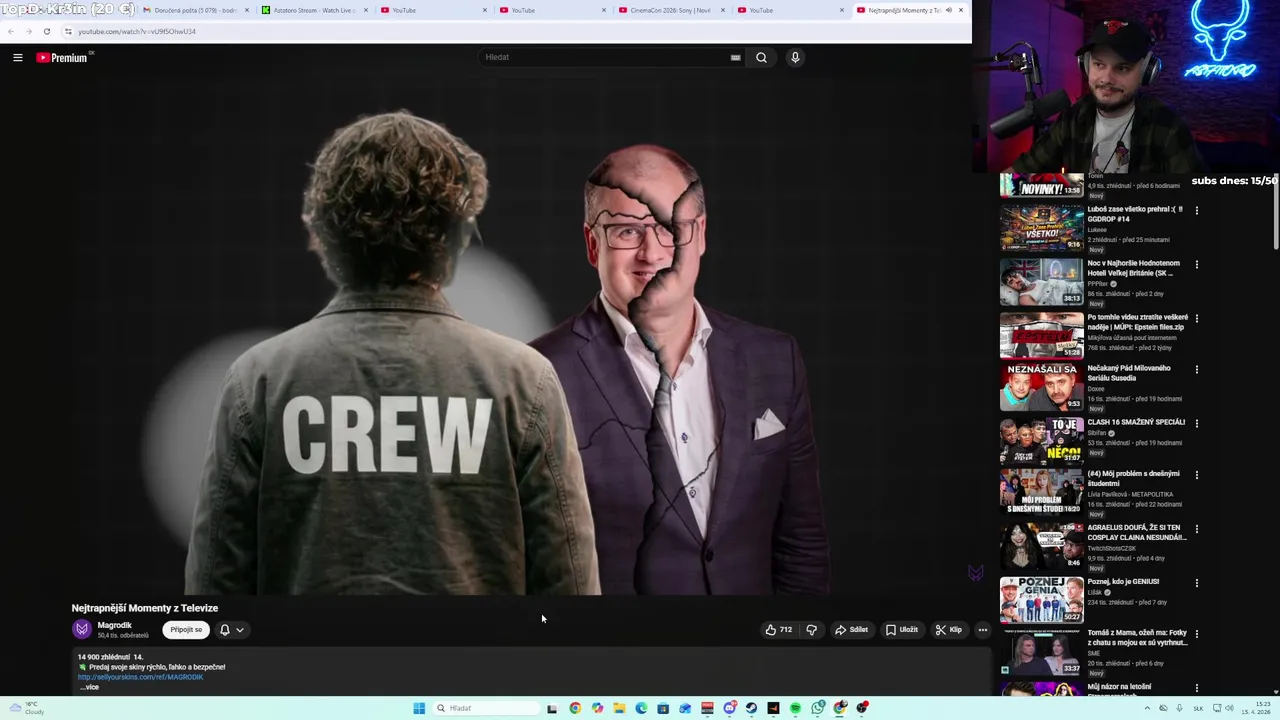Click the search magnifier button
1280x720 pixels.
[x=761, y=58]
